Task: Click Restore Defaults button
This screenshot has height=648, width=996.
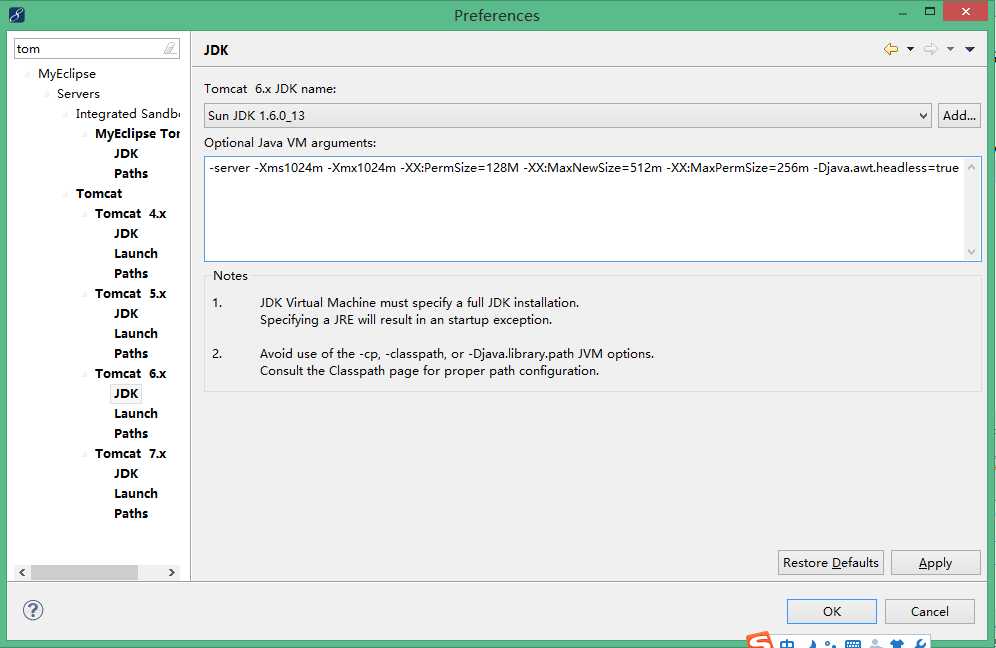Action: (831, 563)
